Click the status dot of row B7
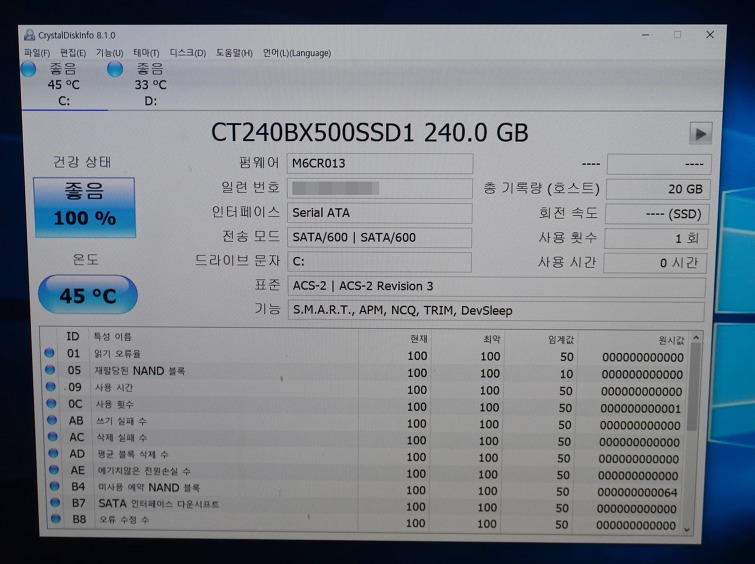Viewport: 755px width, 564px height. point(55,502)
